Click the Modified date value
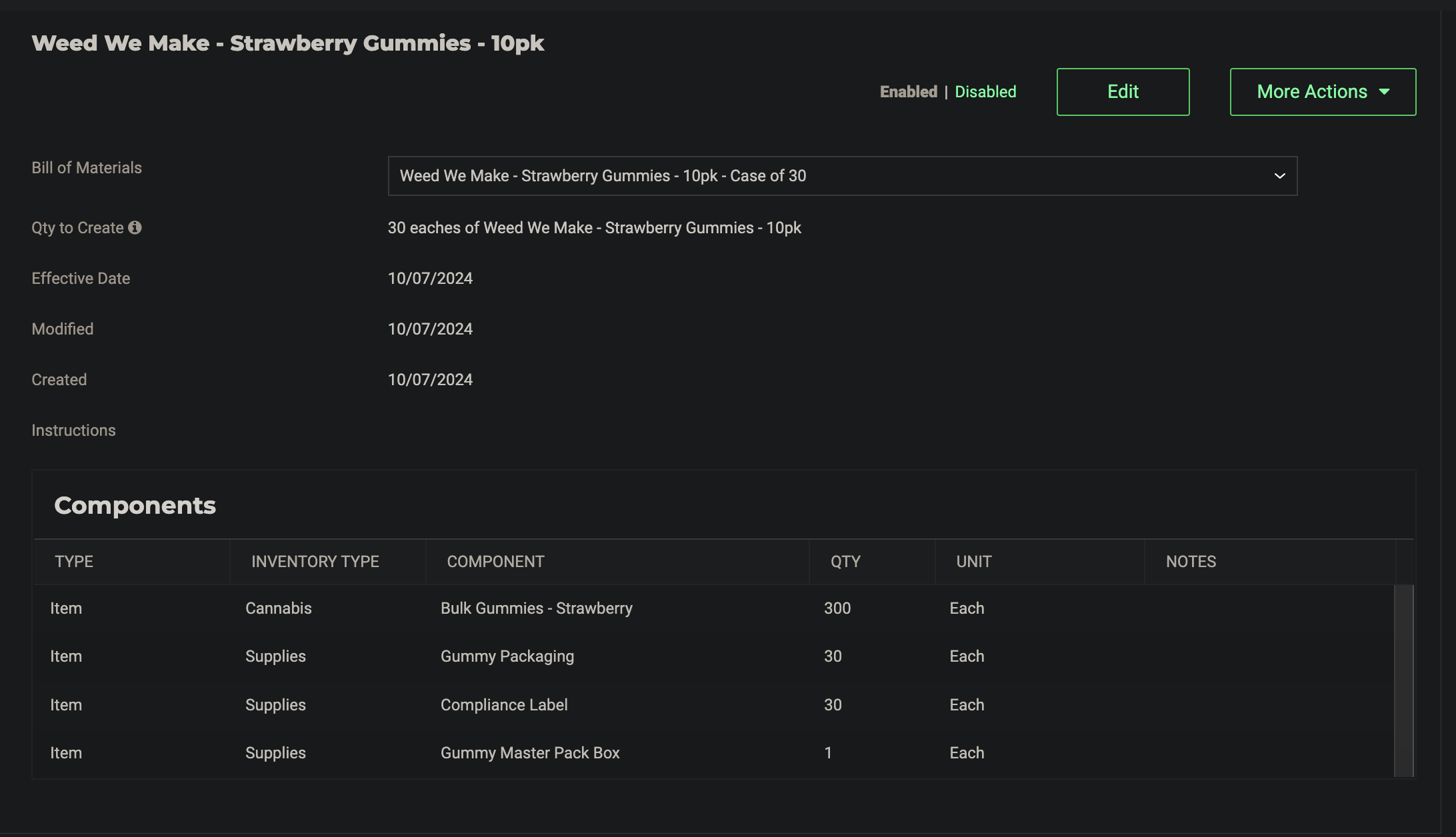1456x837 pixels. (430, 329)
